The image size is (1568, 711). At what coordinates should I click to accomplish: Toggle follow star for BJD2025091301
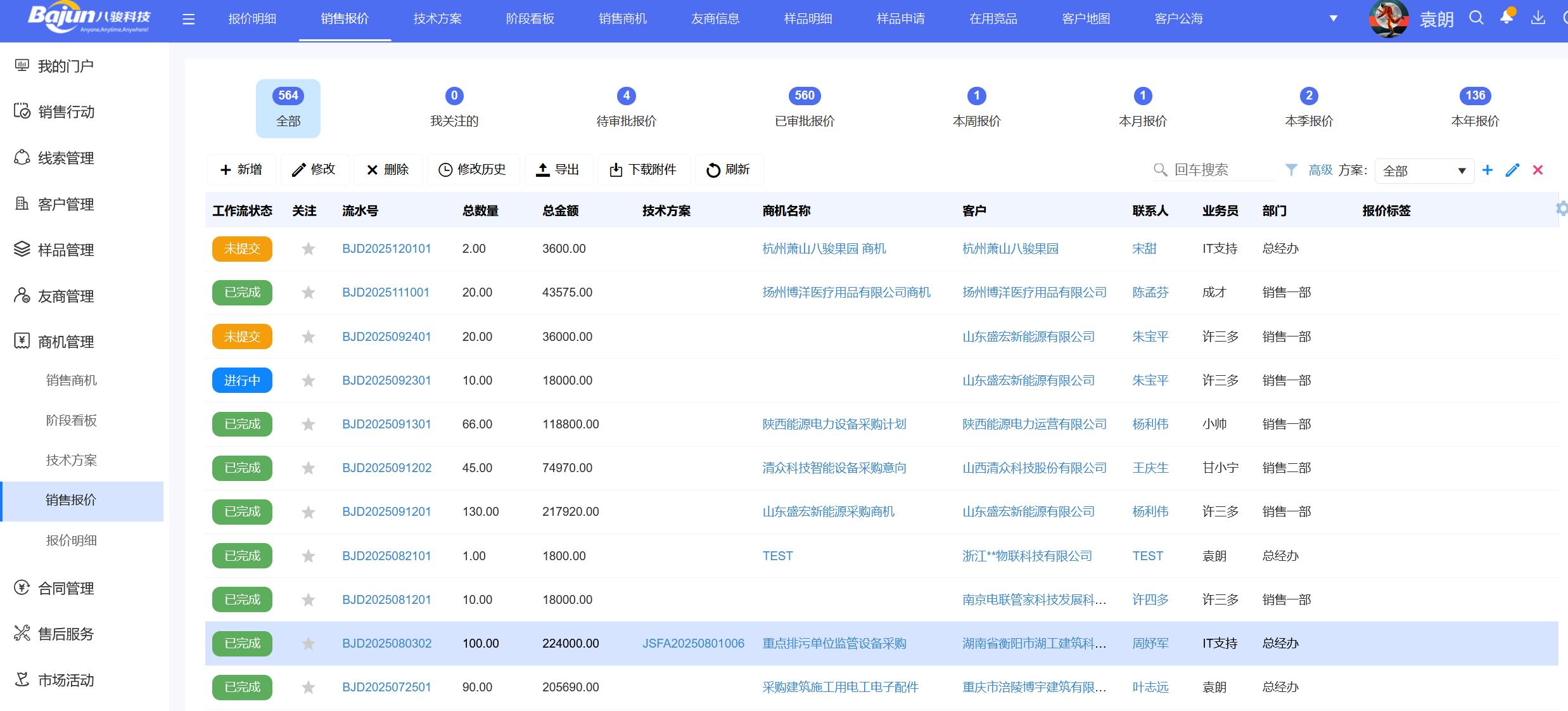click(x=309, y=425)
